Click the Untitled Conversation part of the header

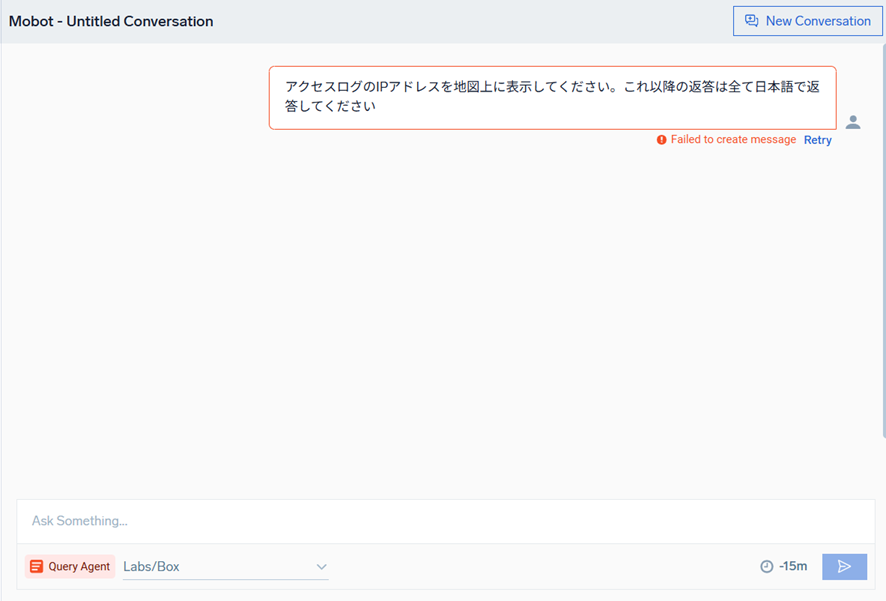click(139, 21)
